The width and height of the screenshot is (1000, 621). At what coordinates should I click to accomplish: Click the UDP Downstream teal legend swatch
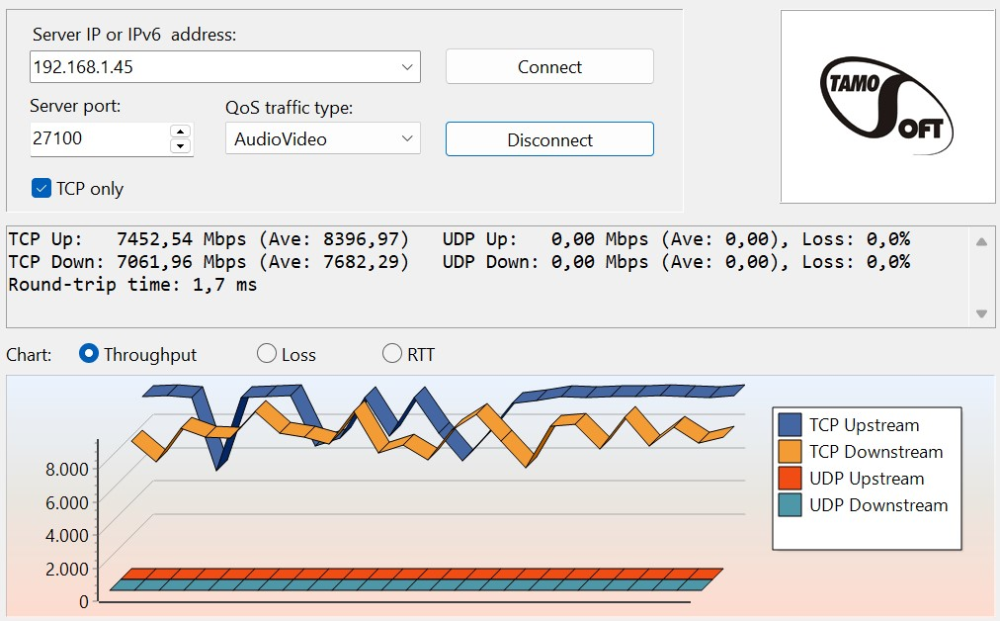coord(790,505)
